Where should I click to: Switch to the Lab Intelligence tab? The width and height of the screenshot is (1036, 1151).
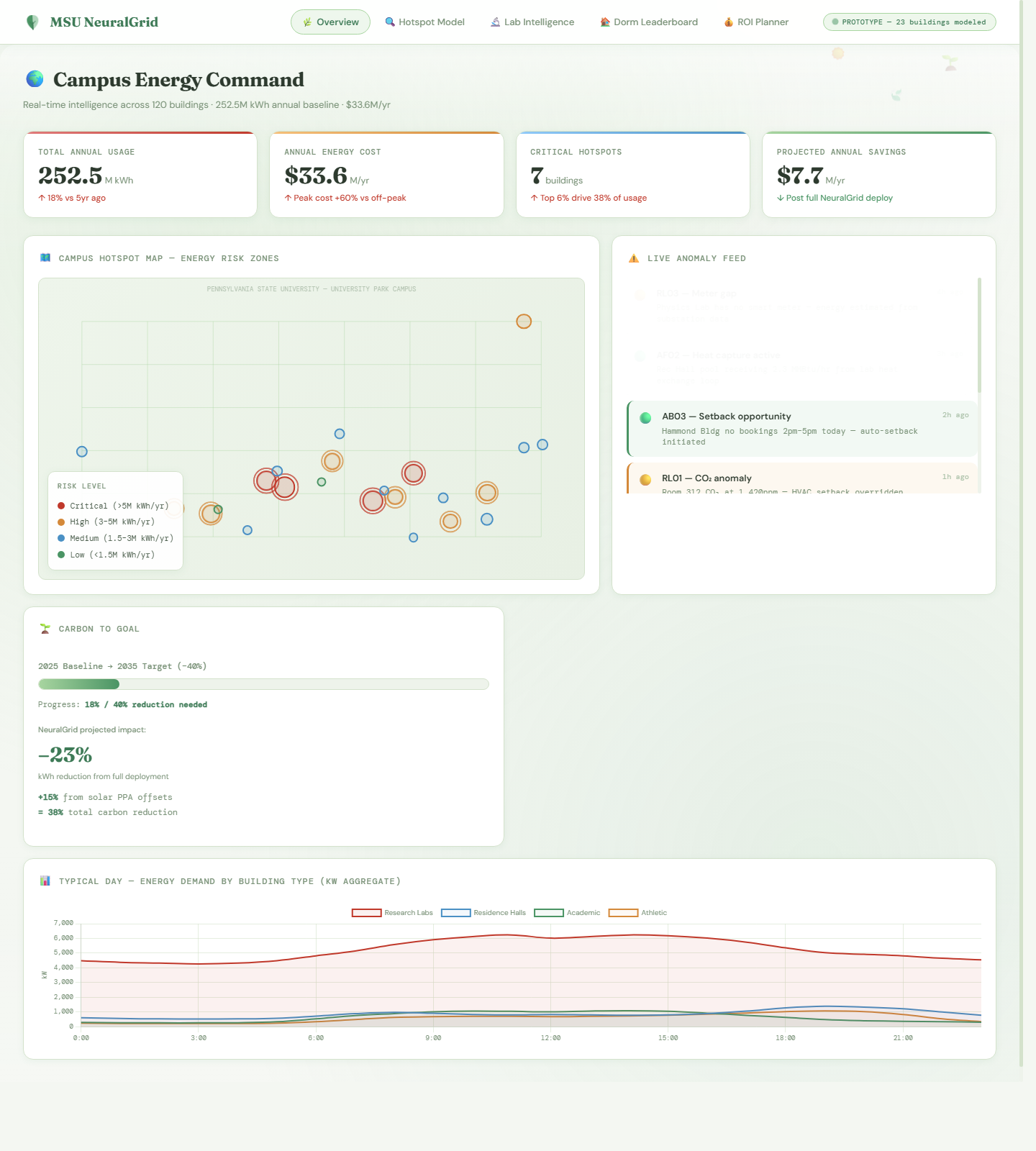532,22
